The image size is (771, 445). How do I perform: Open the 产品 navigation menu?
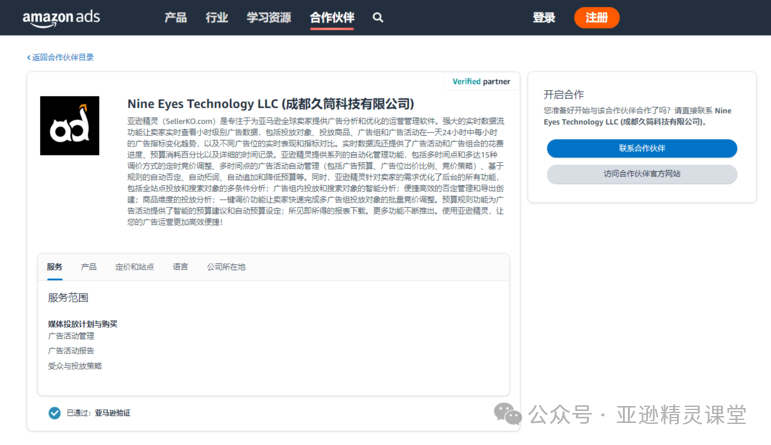tap(176, 18)
